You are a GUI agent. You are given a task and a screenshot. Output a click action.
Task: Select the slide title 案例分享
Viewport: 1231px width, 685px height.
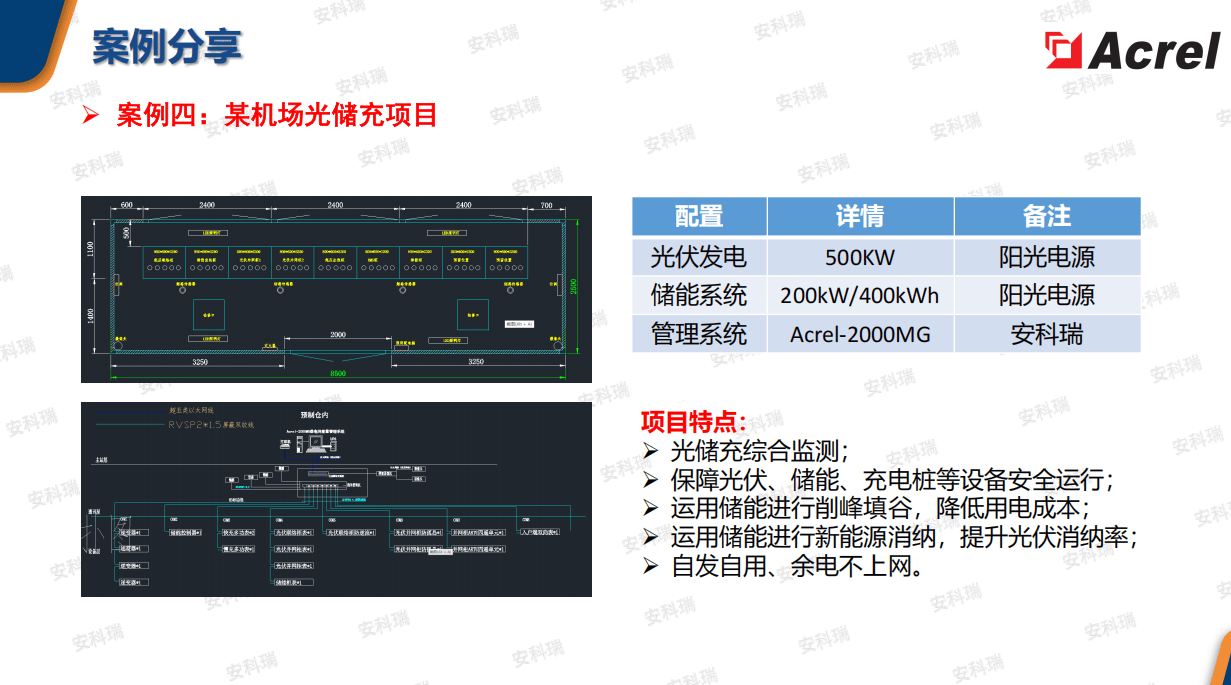coord(167,47)
